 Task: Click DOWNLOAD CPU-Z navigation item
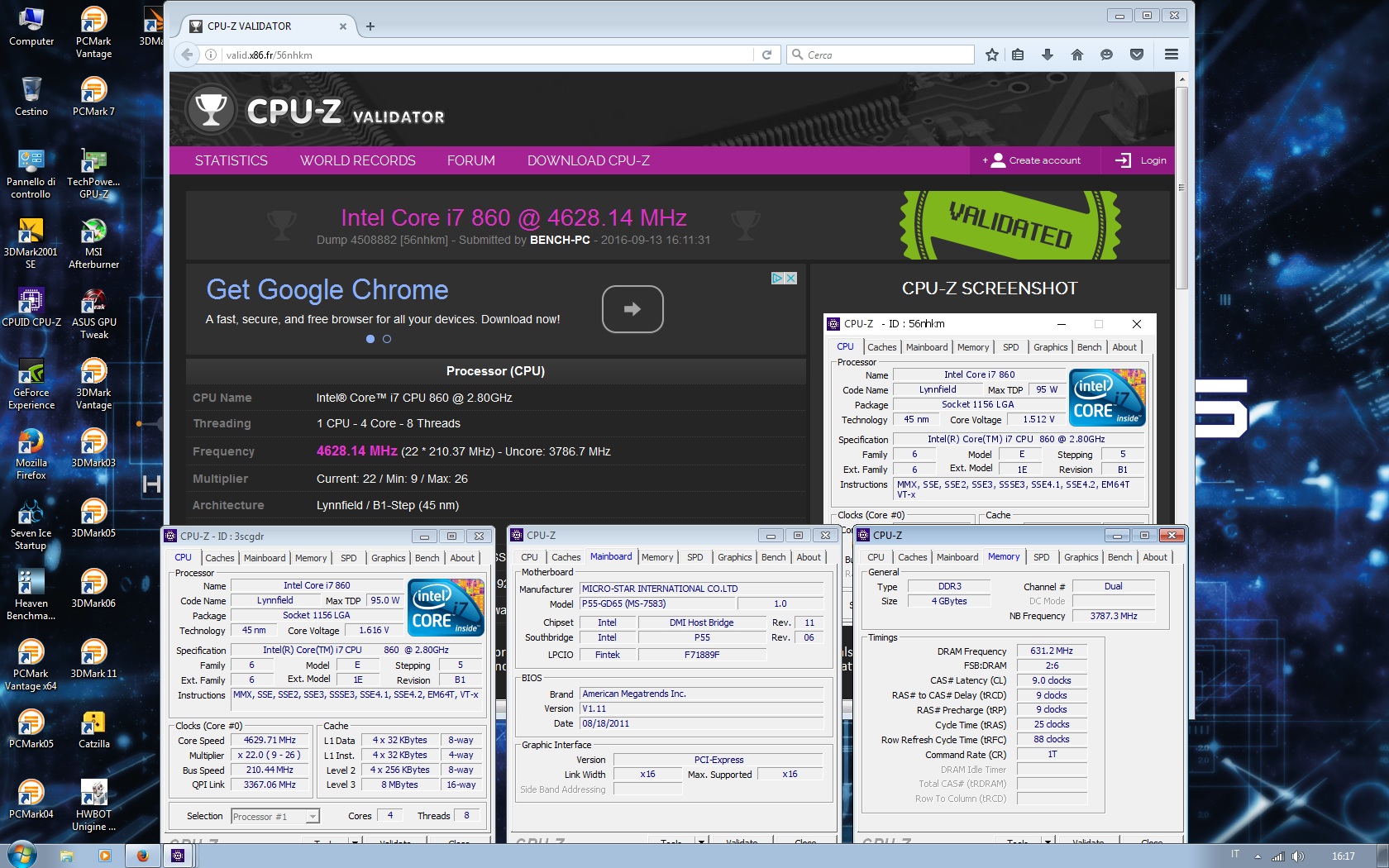(x=589, y=160)
